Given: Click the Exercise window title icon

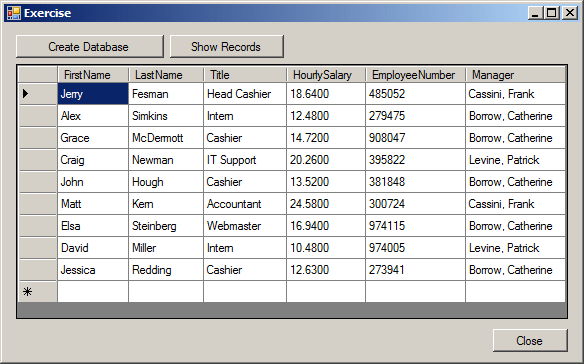Looking at the screenshot, I should 14,13.
